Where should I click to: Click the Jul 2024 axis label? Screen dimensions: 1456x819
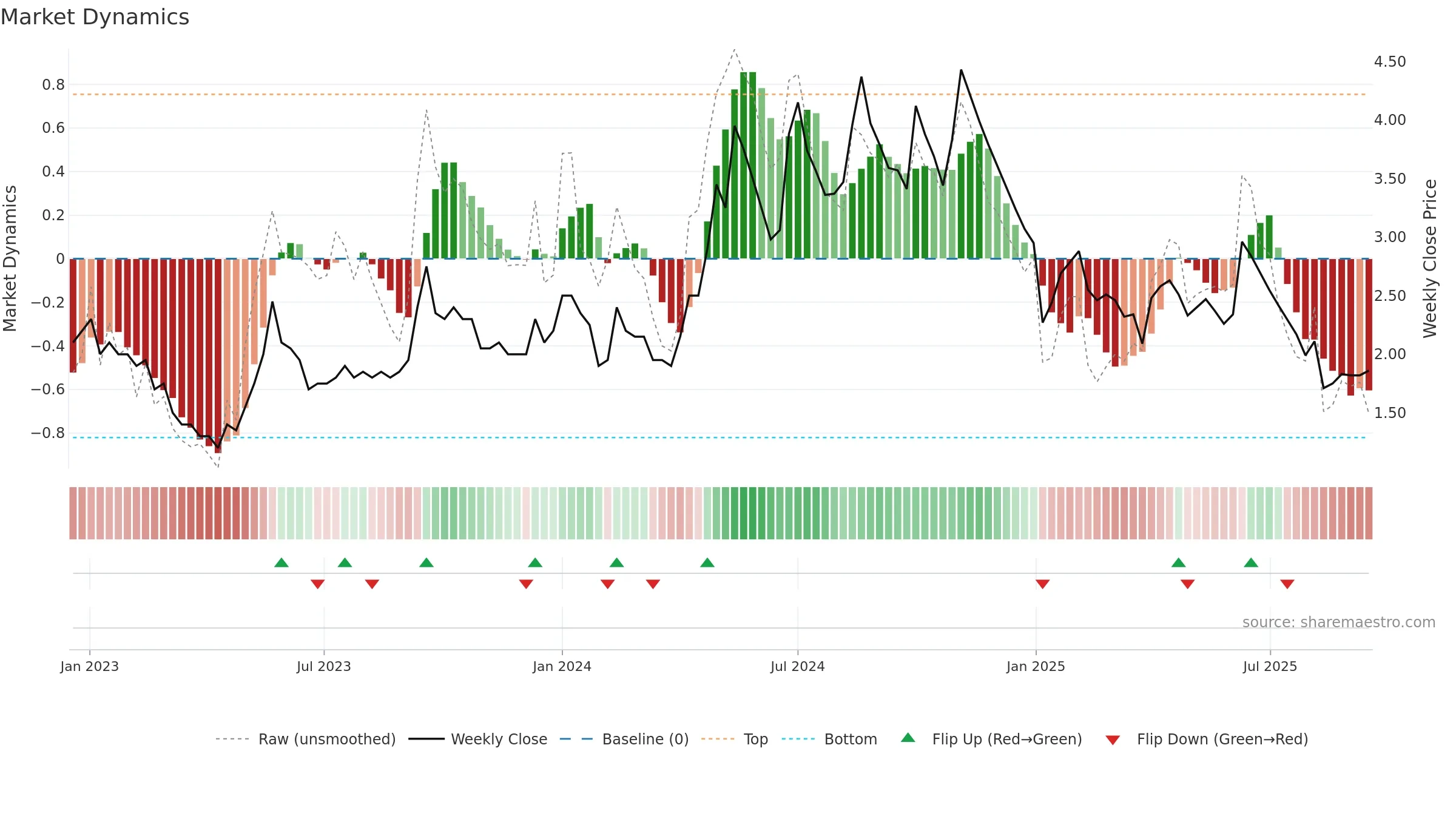pyautogui.click(x=797, y=666)
